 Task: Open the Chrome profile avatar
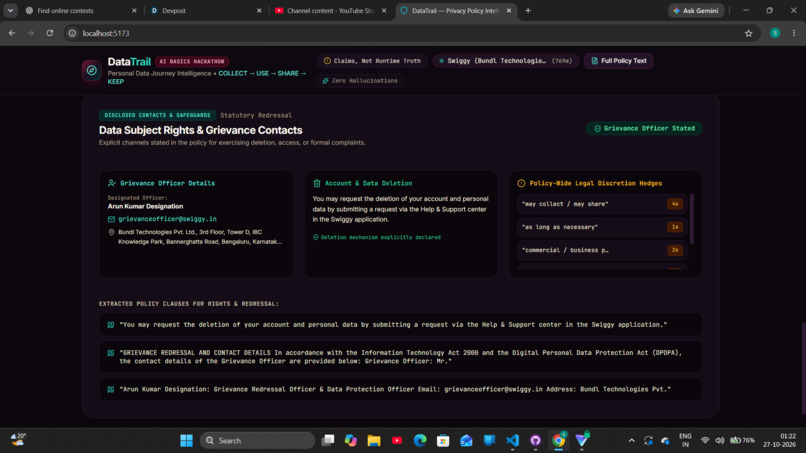(x=775, y=33)
